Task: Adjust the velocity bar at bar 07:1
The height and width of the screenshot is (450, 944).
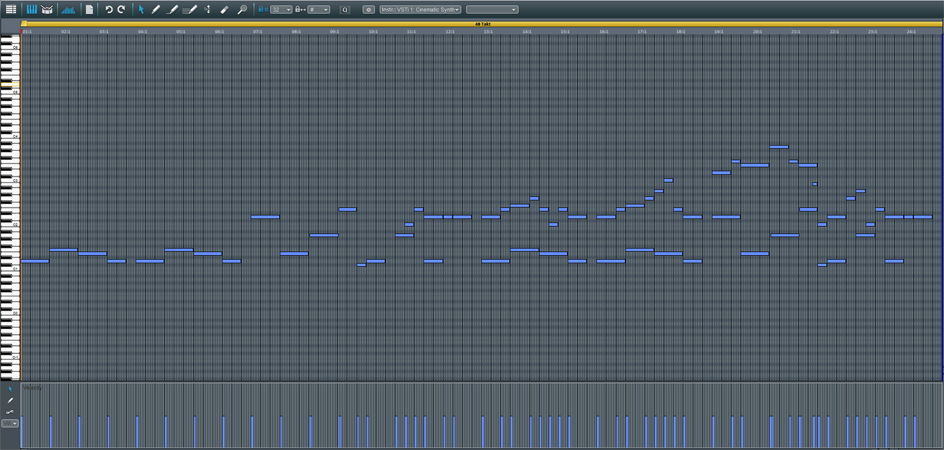Action: point(252,431)
